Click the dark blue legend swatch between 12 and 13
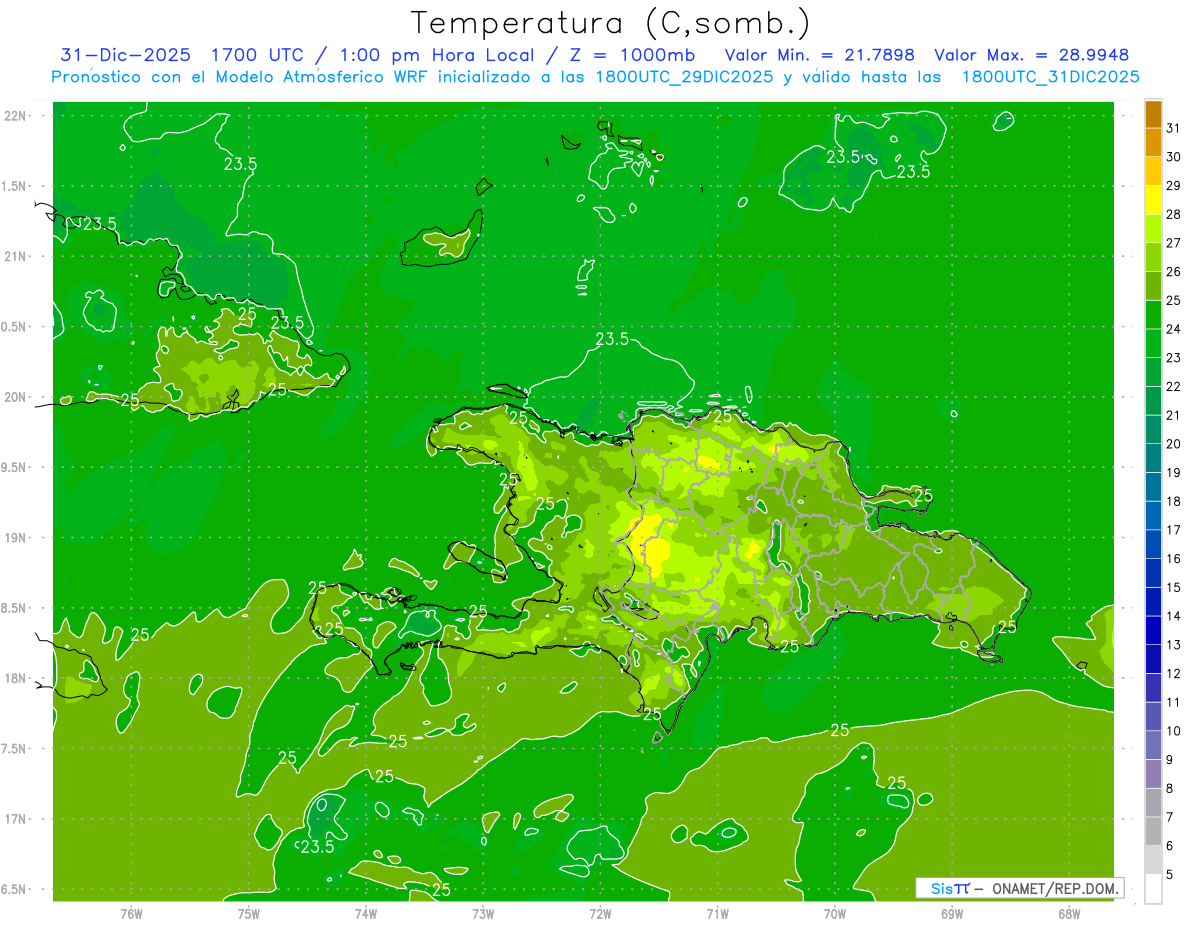1200x927 pixels. [x=1153, y=659]
